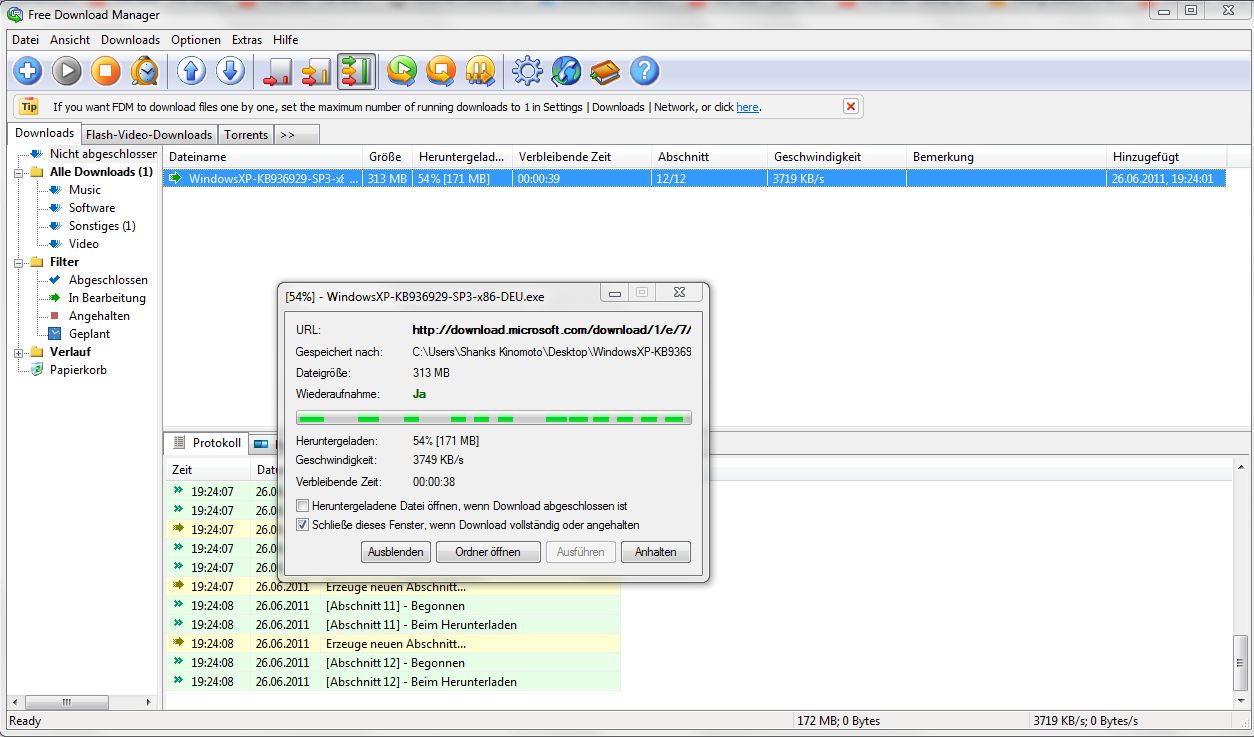
Task: Click '[Abschnitt 11] - Begonnen' log entry
Action: (x=395, y=606)
